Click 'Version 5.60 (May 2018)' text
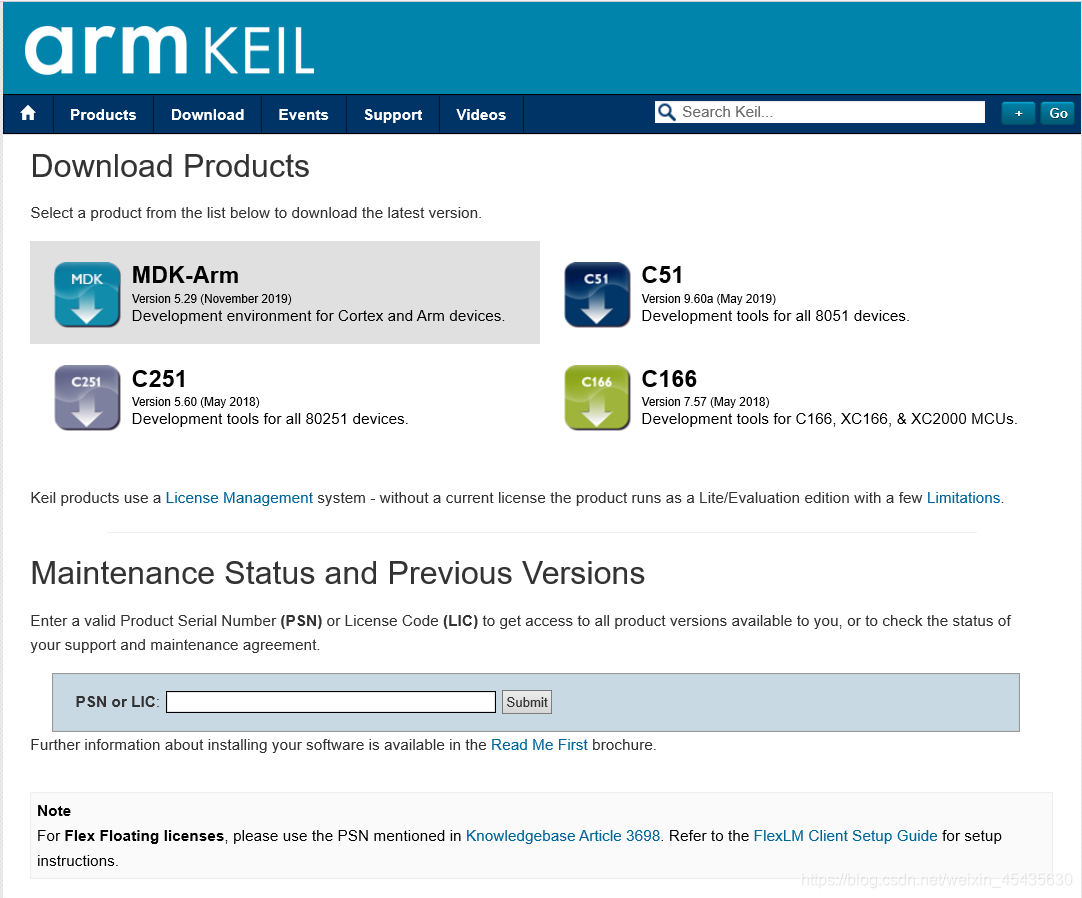 [x=195, y=402]
